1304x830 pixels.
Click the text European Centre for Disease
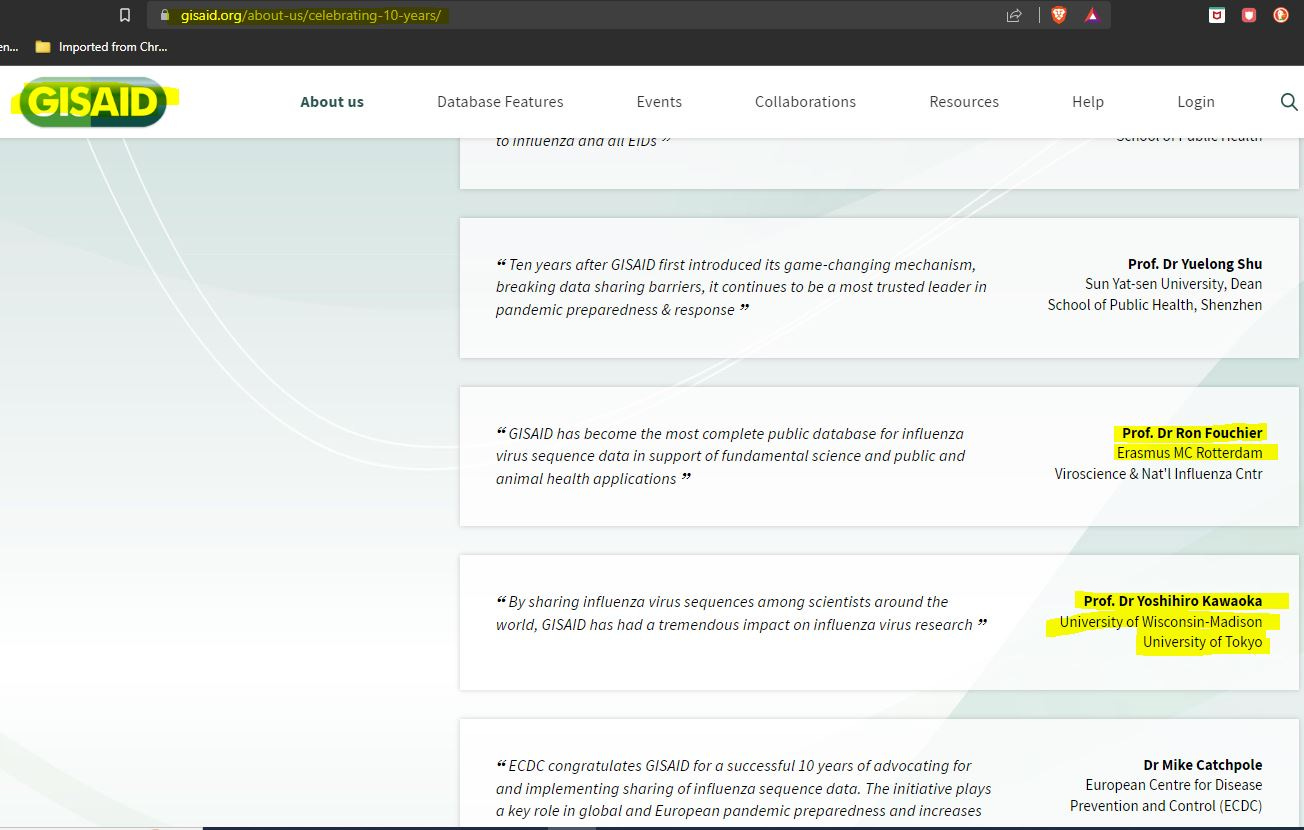[x=1174, y=785]
